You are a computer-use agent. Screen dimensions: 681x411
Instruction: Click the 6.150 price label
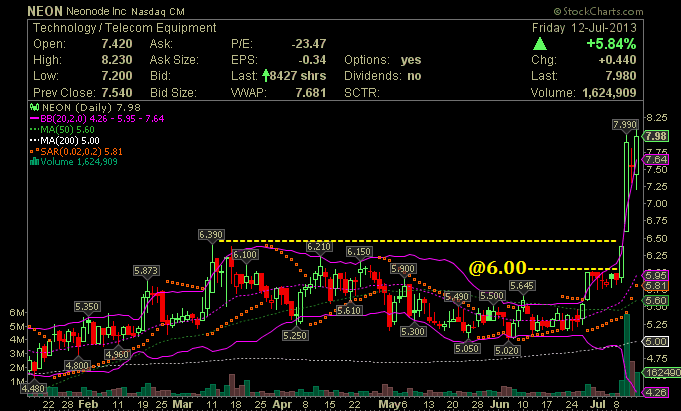coord(359,252)
